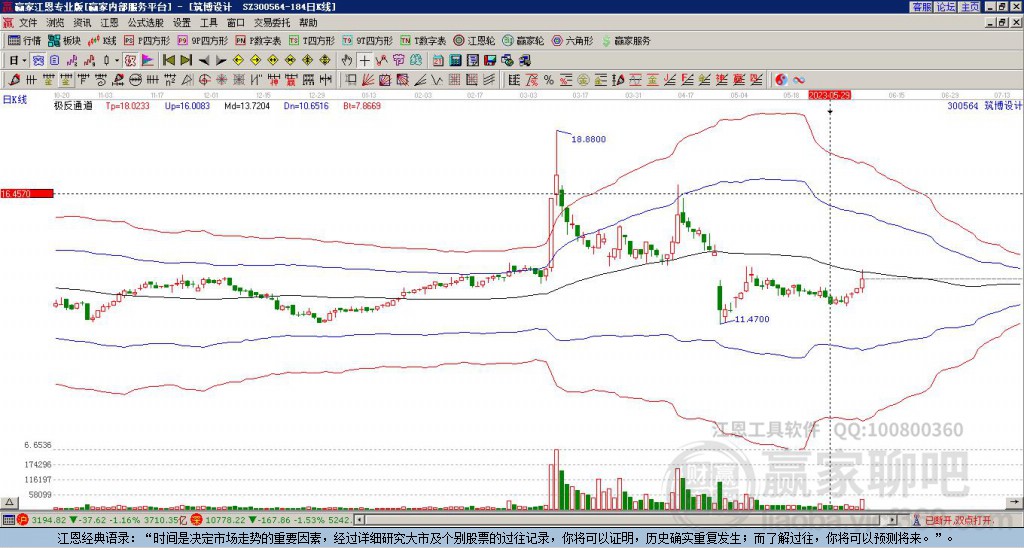1024x548 pixels.
Task: Click the gold coin 金 circle icon
Action: 583,80
